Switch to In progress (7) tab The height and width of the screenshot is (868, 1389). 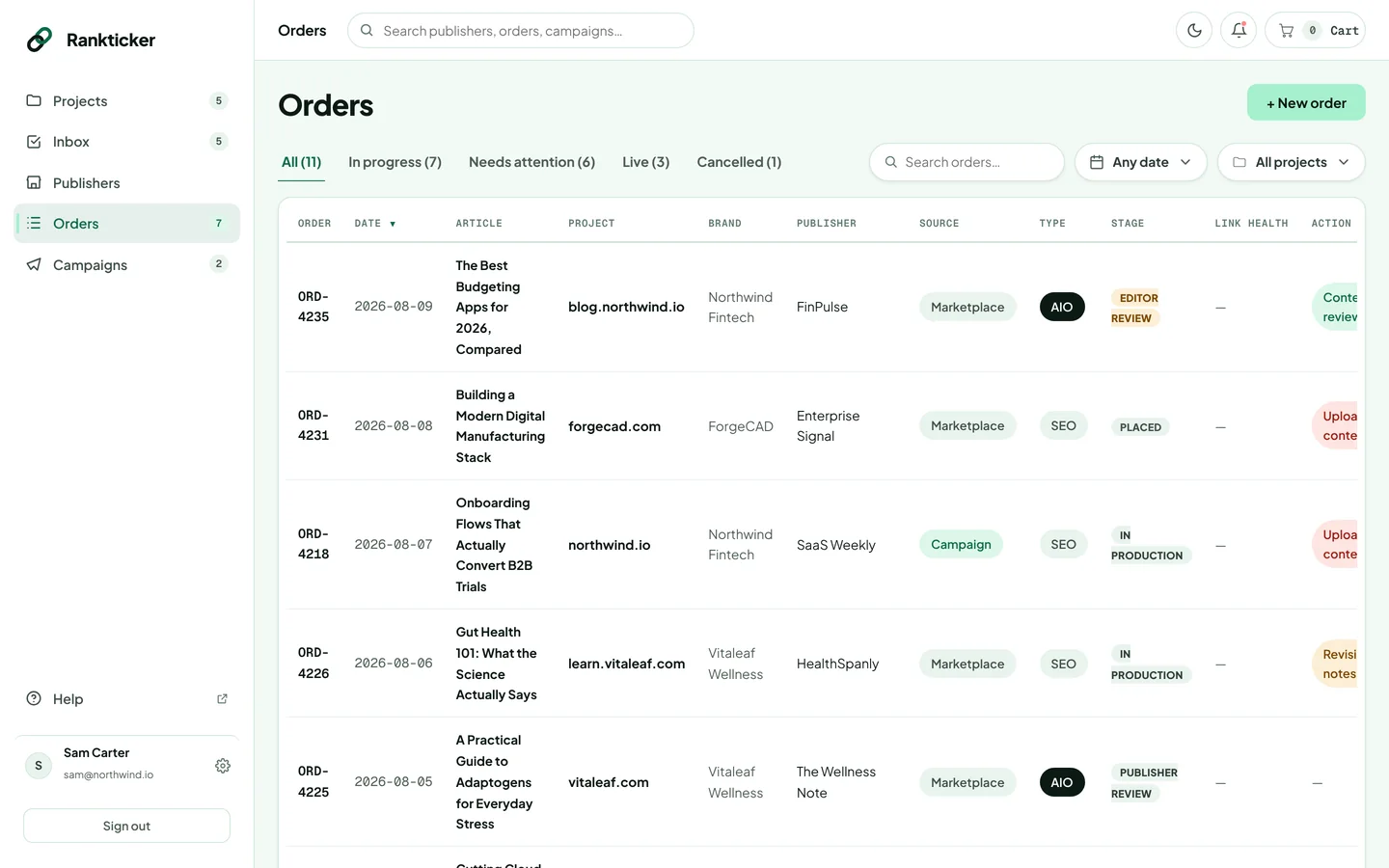[x=395, y=162]
